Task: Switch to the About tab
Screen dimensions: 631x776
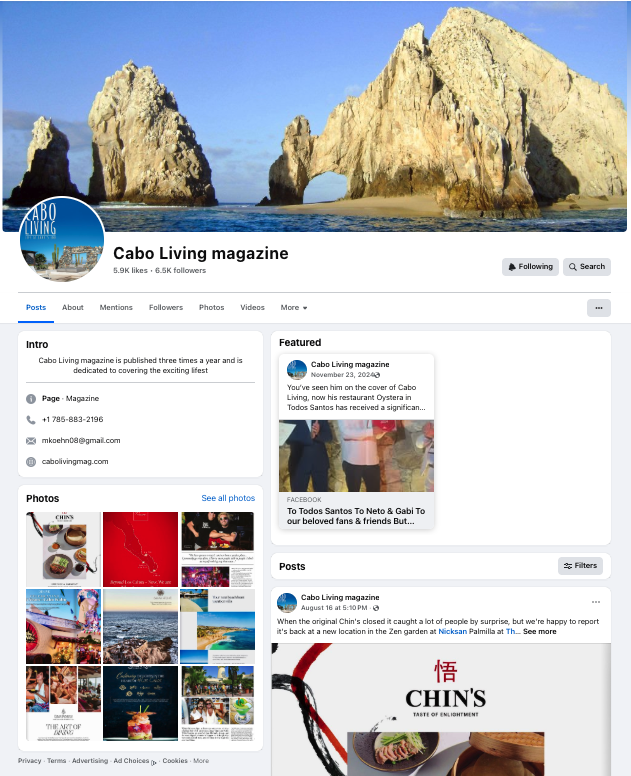Action: [x=73, y=308]
